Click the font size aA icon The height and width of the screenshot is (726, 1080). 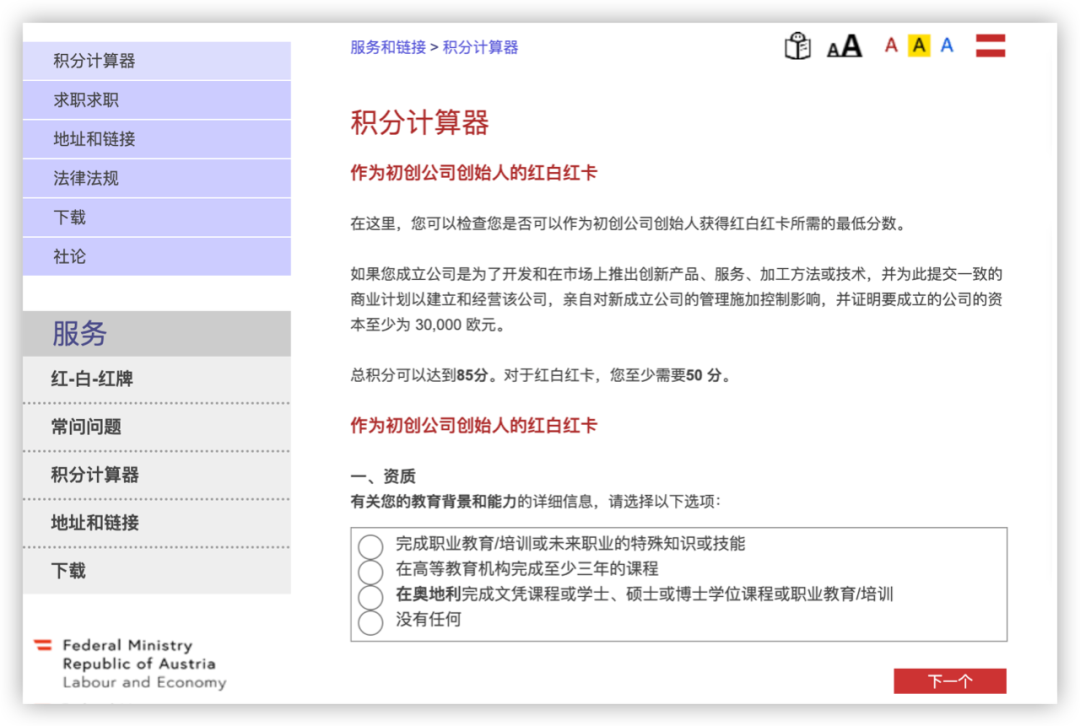tap(844, 46)
